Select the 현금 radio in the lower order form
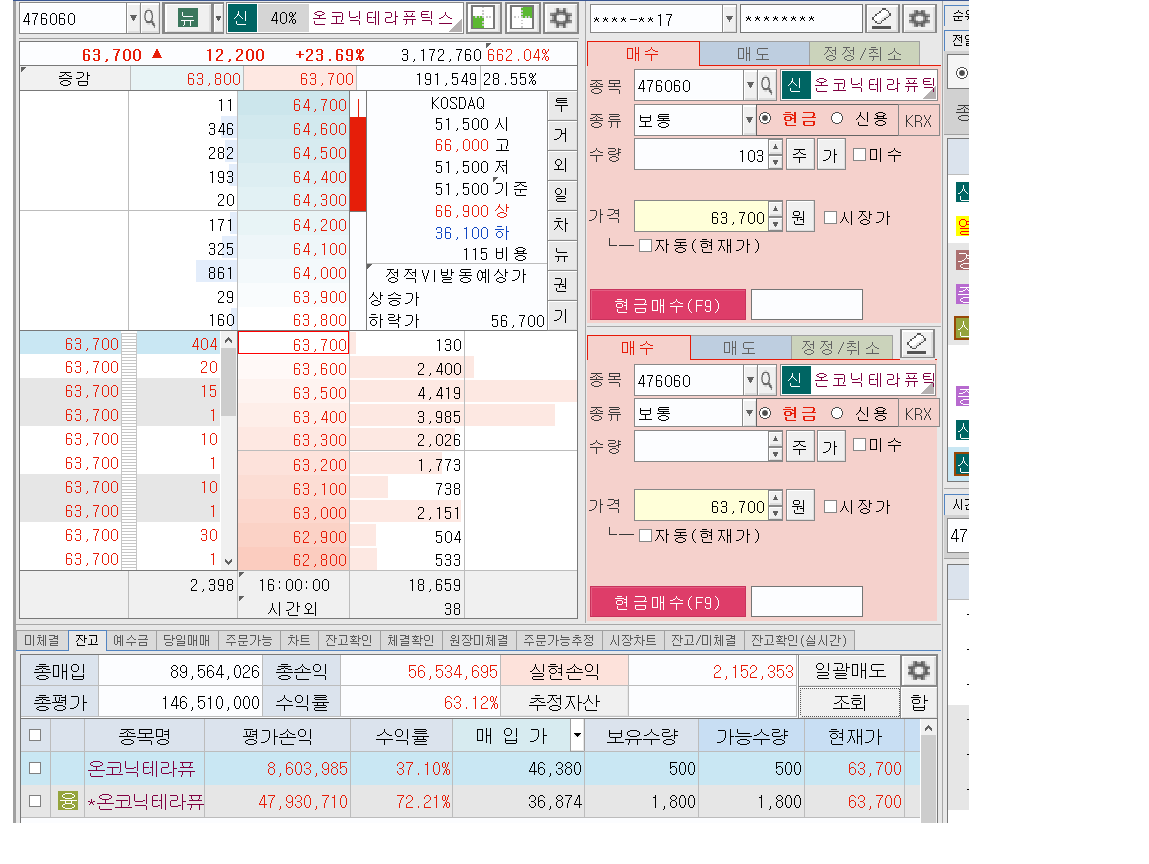This screenshot has width=1149, height=864. tap(766, 413)
